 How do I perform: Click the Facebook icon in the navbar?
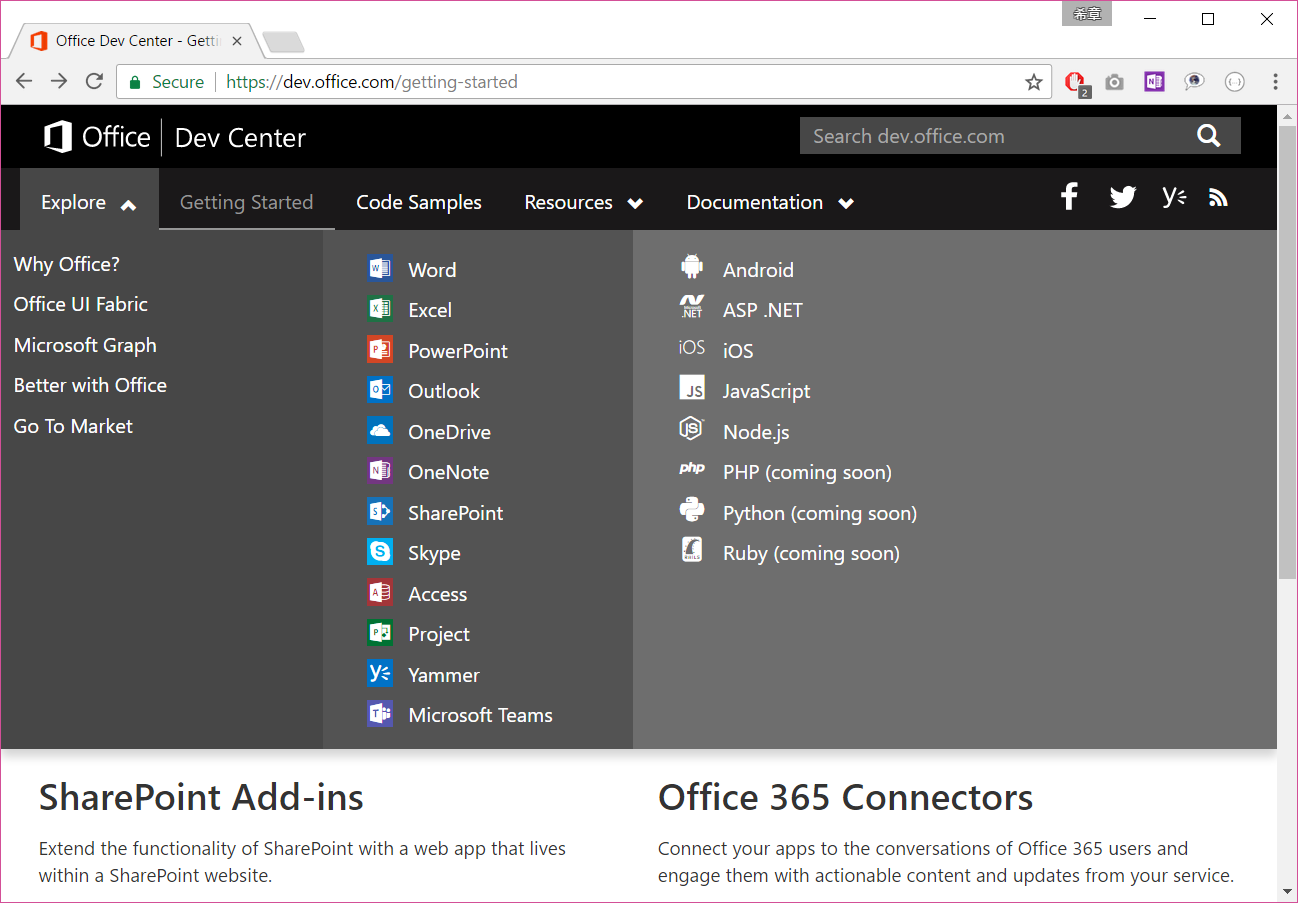click(1069, 197)
